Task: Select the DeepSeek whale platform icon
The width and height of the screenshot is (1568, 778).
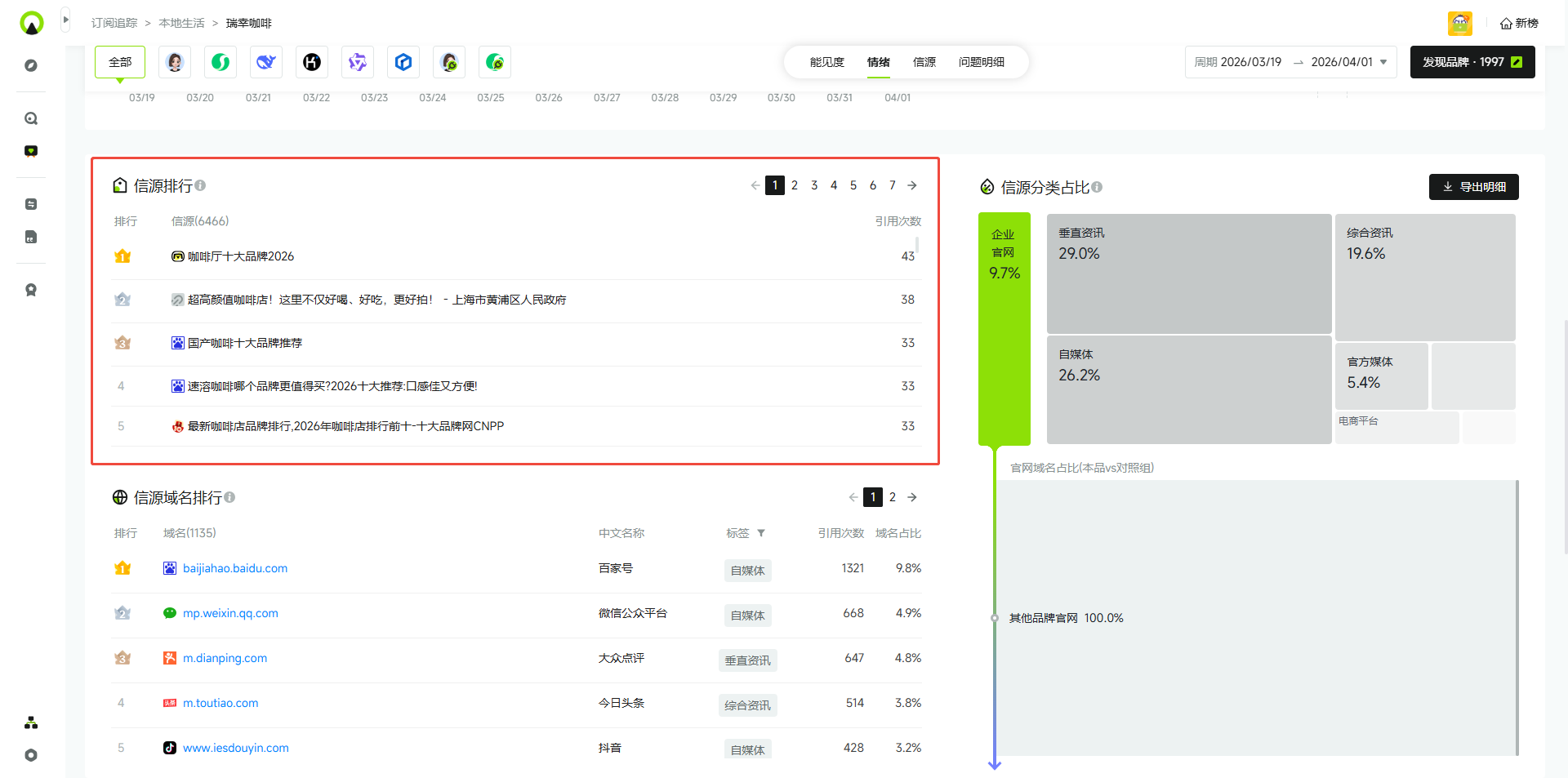Action: point(266,62)
